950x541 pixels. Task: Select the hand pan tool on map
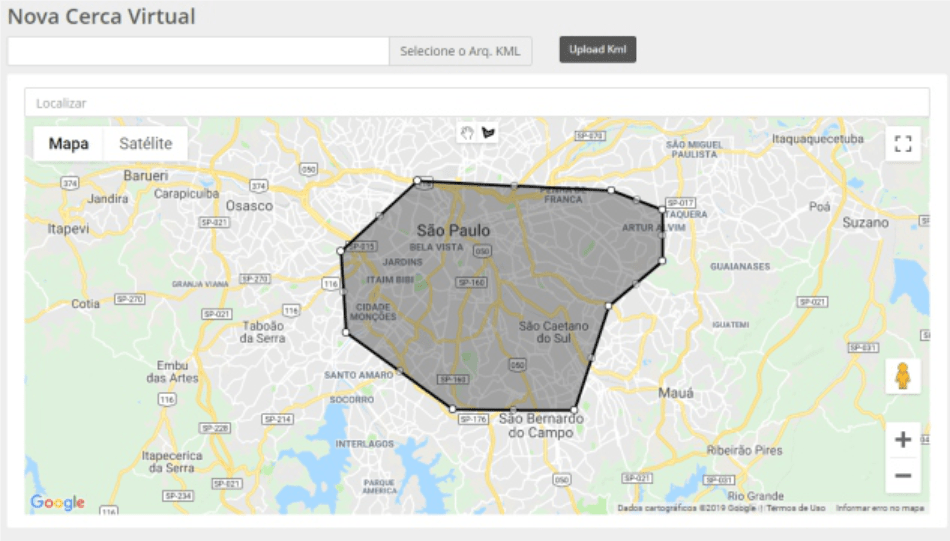[466, 132]
